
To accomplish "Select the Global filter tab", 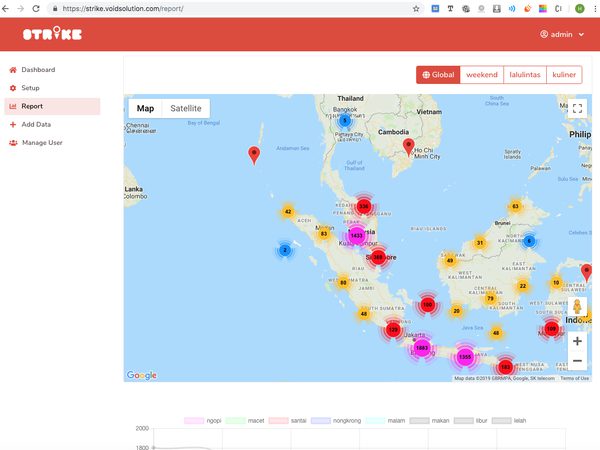I will (439, 75).
